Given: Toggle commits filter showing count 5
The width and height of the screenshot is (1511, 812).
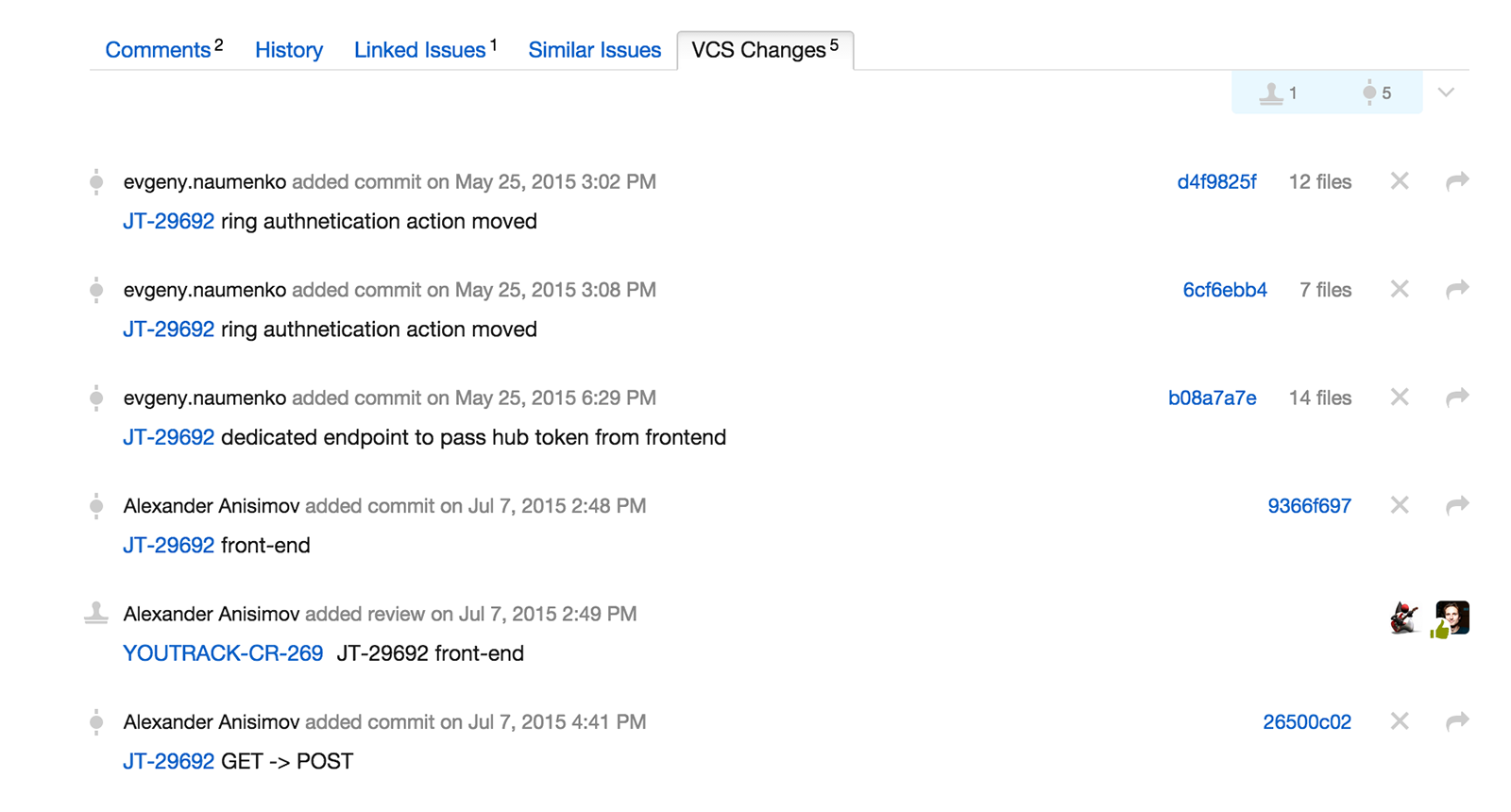Looking at the screenshot, I should (1377, 93).
